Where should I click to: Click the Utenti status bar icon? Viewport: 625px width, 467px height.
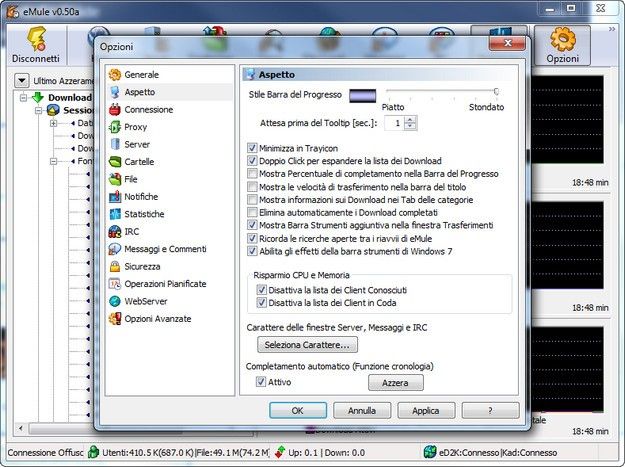pyautogui.click(x=93, y=452)
